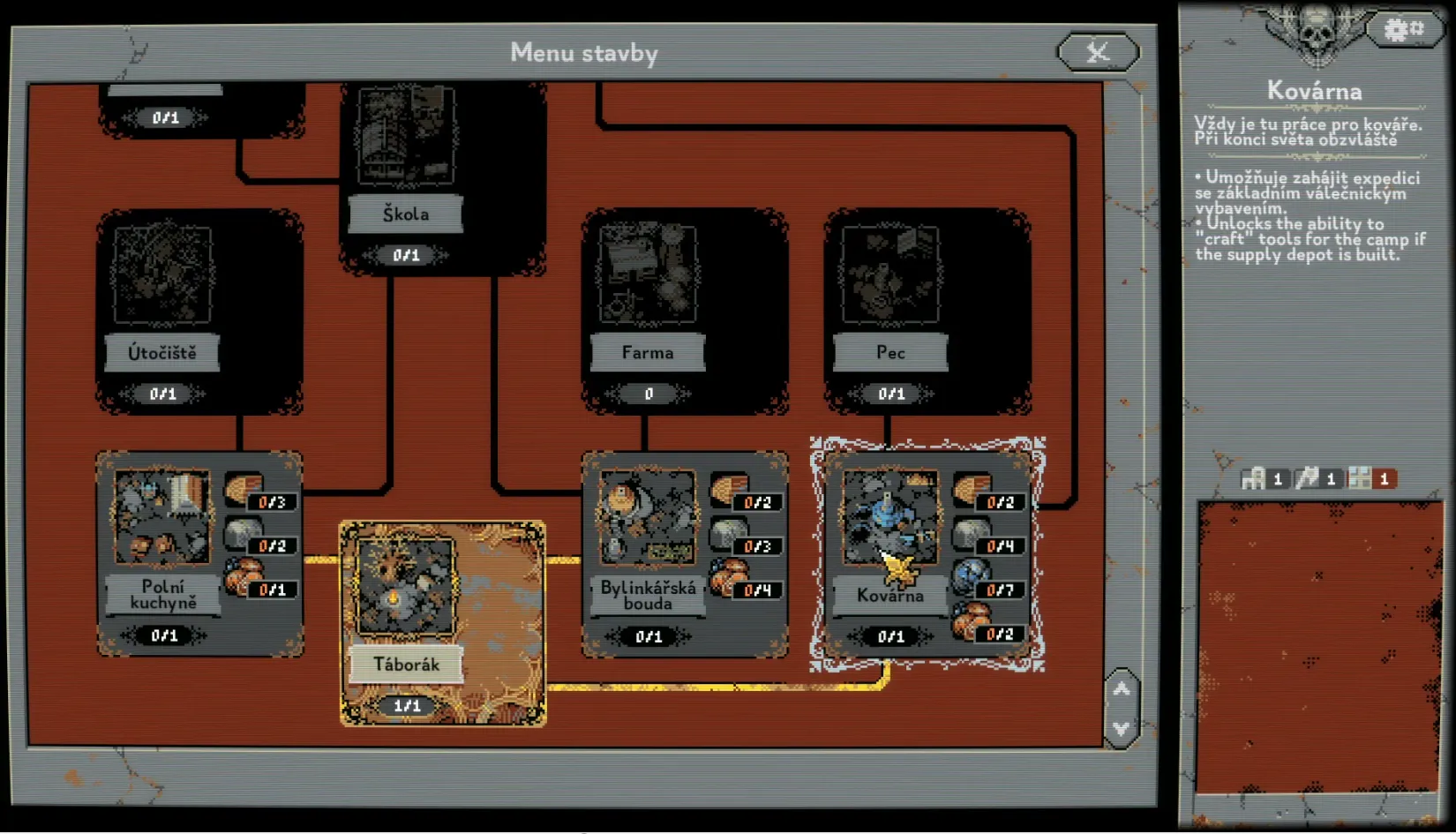Image resolution: width=1456 pixels, height=834 pixels.
Task: Click the Bylinkářská bouda building image
Action: click(x=647, y=517)
